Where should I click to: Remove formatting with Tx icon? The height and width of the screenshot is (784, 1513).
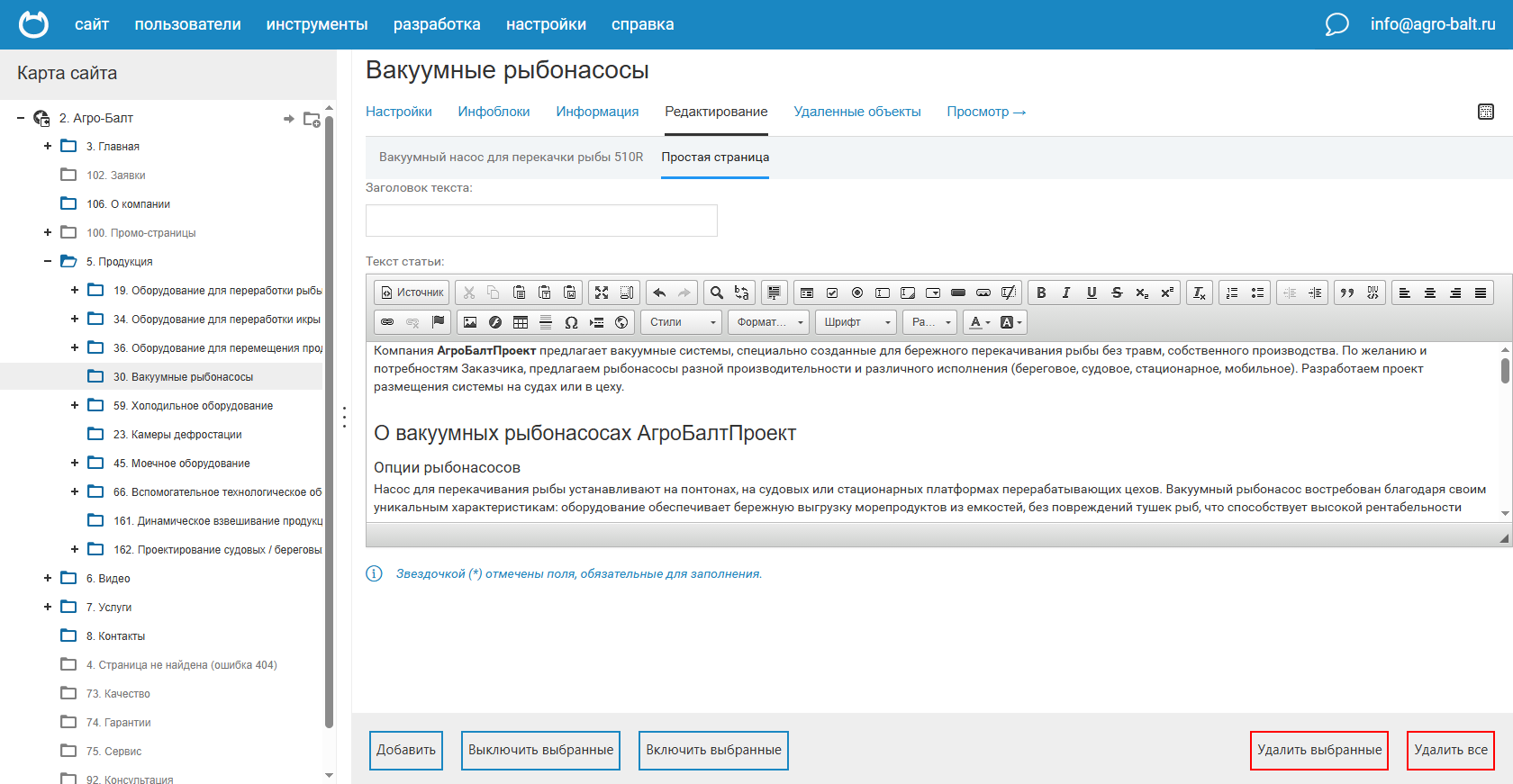pos(1200,293)
